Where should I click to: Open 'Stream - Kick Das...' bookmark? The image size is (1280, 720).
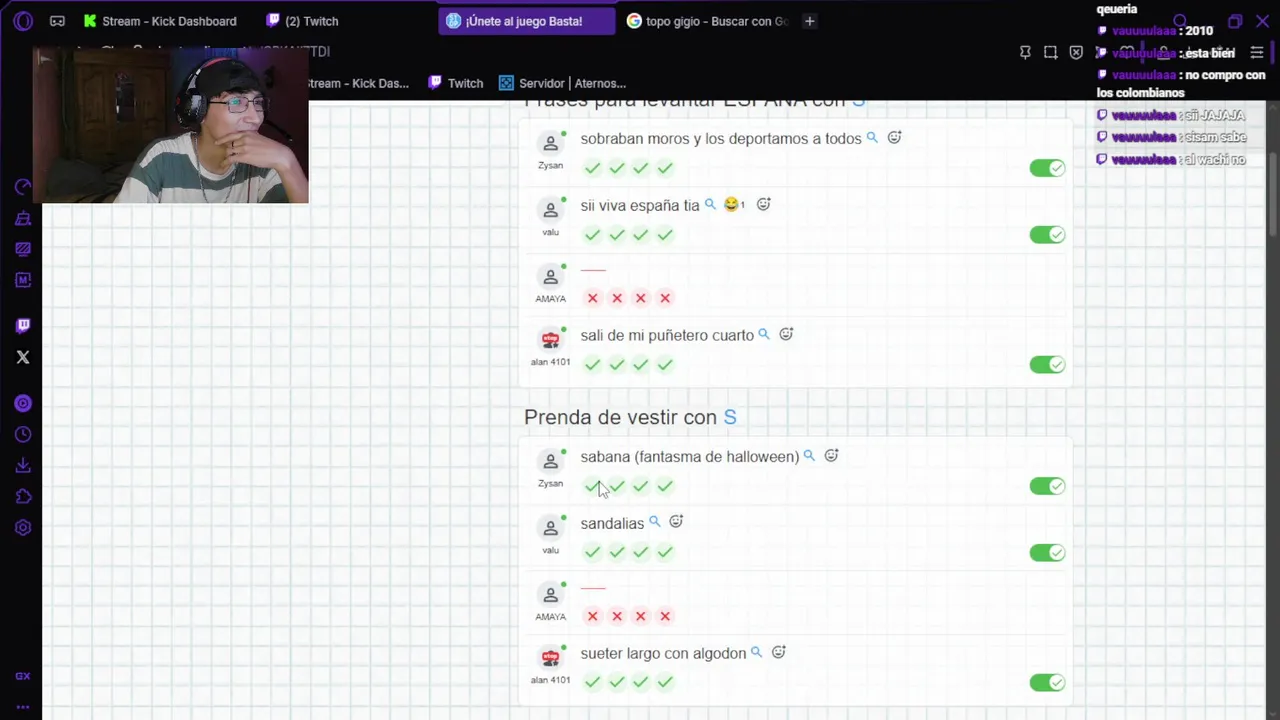click(358, 83)
